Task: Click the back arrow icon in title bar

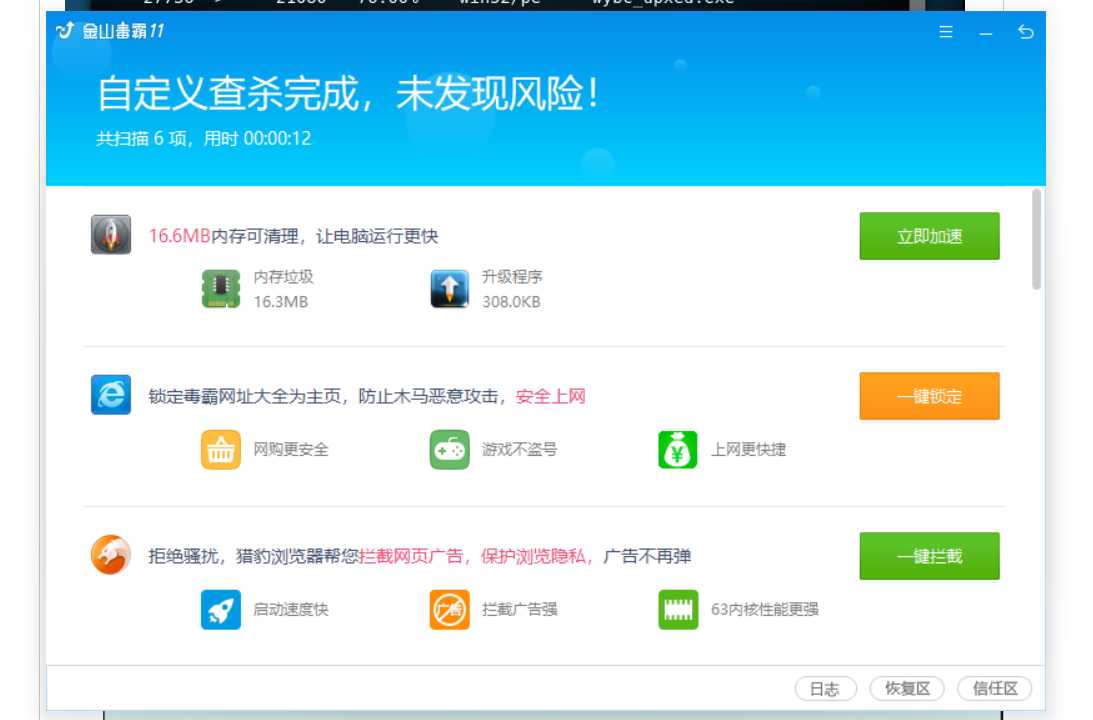Action: [1025, 32]
